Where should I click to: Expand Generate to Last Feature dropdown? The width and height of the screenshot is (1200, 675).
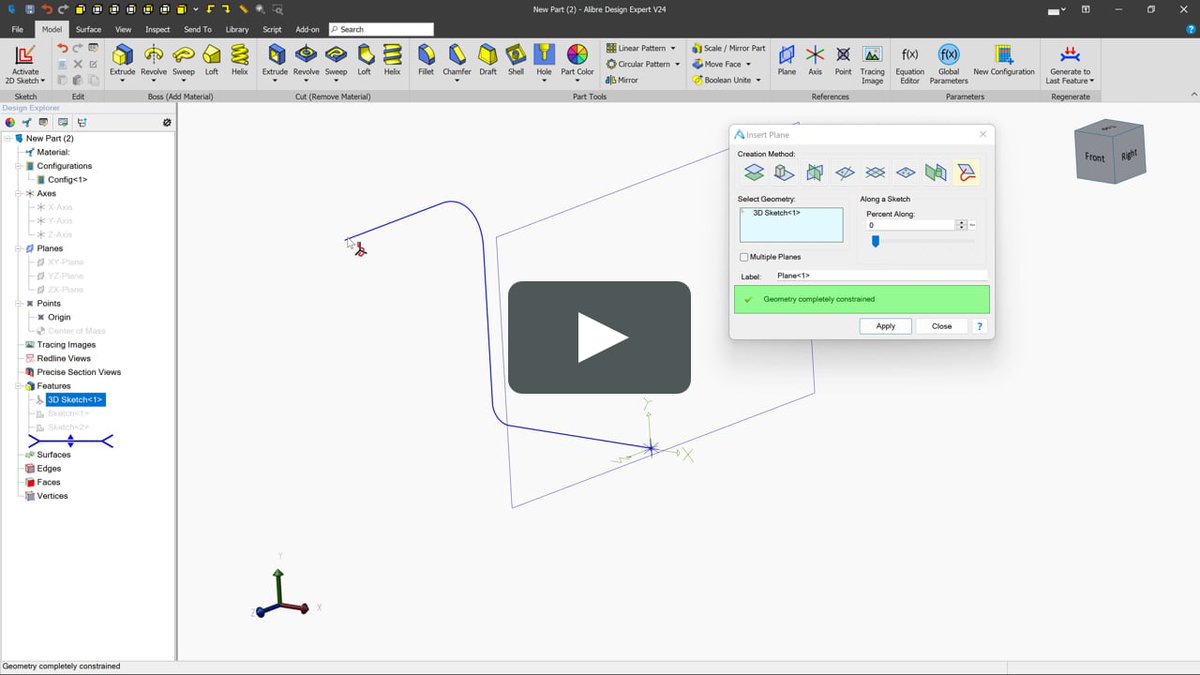(x=1093, y=81)
